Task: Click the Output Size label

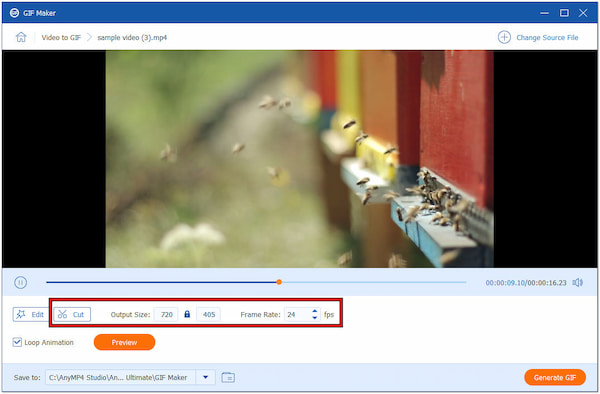Action: [130, 314]
